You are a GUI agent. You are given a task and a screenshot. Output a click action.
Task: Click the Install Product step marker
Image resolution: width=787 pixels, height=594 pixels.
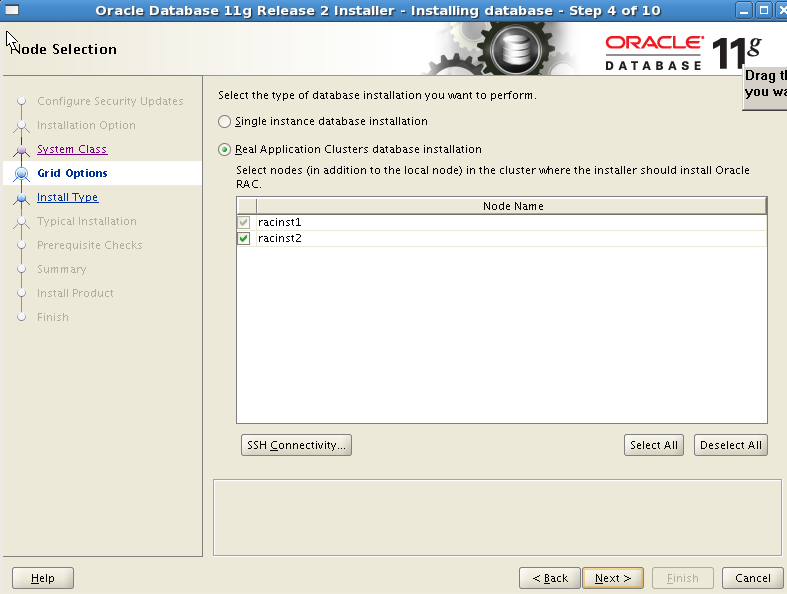pos(21,293)
